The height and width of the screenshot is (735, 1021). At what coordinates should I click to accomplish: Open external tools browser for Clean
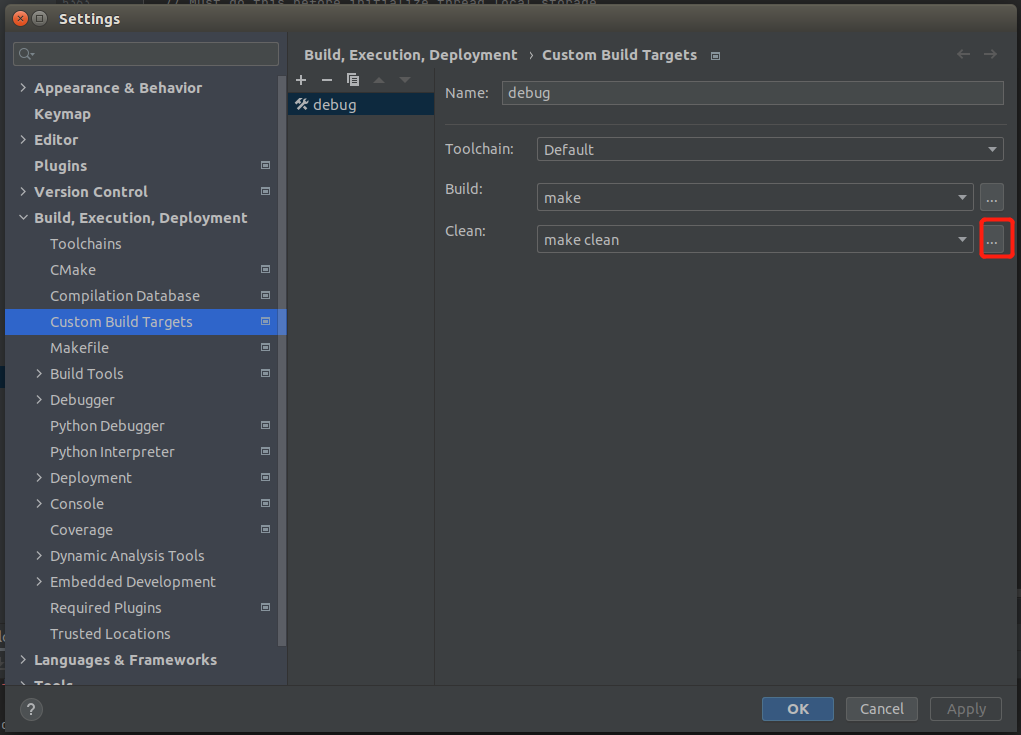tap(991, 240)
